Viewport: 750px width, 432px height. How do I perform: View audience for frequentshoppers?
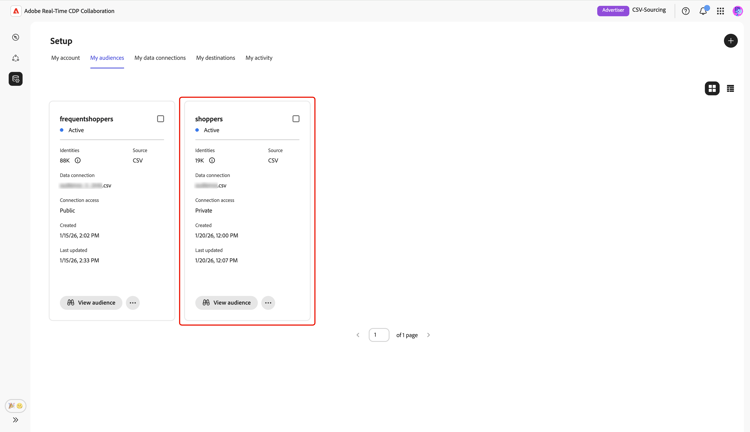(x=91, y=303)
